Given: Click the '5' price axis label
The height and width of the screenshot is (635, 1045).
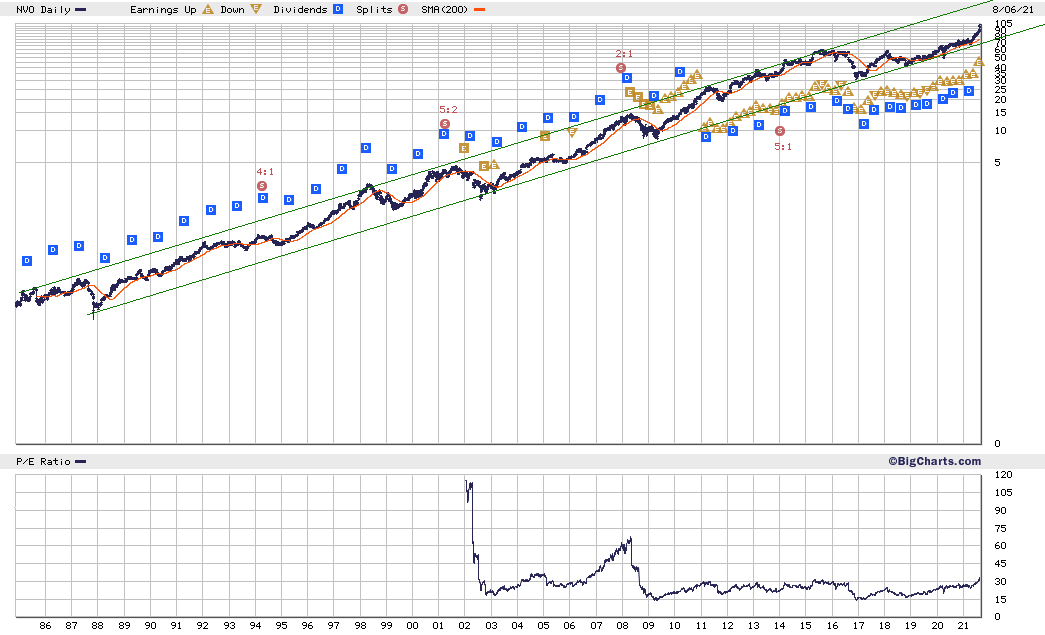Looking at the screenshot, I should click(997, 162).
